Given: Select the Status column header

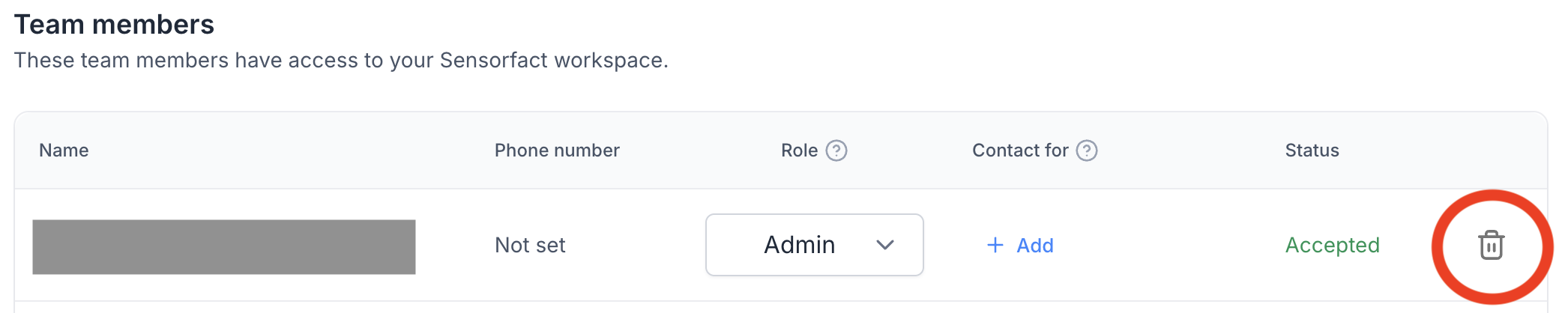Looking at the screenshot, I should (x=1312, y=151).
